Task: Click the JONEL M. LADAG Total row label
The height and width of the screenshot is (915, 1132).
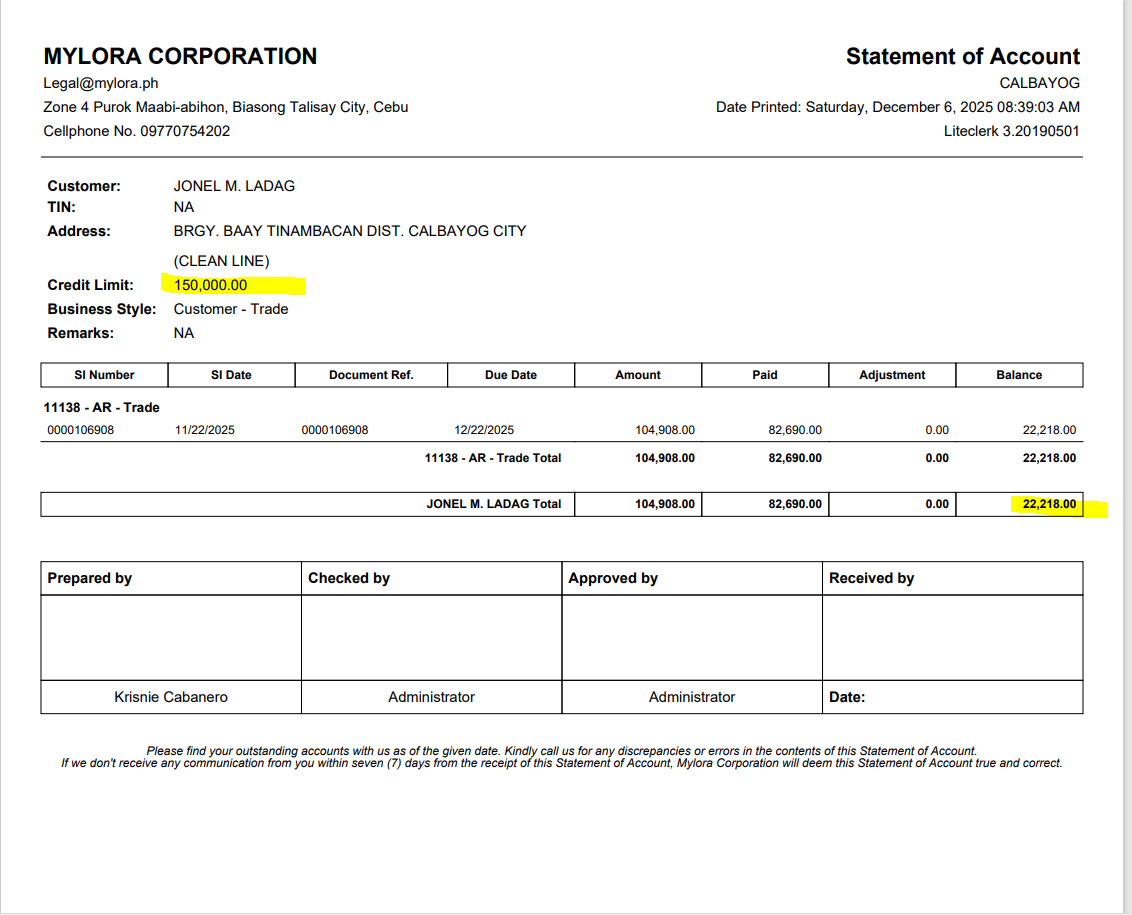Action: click(494, 504)
